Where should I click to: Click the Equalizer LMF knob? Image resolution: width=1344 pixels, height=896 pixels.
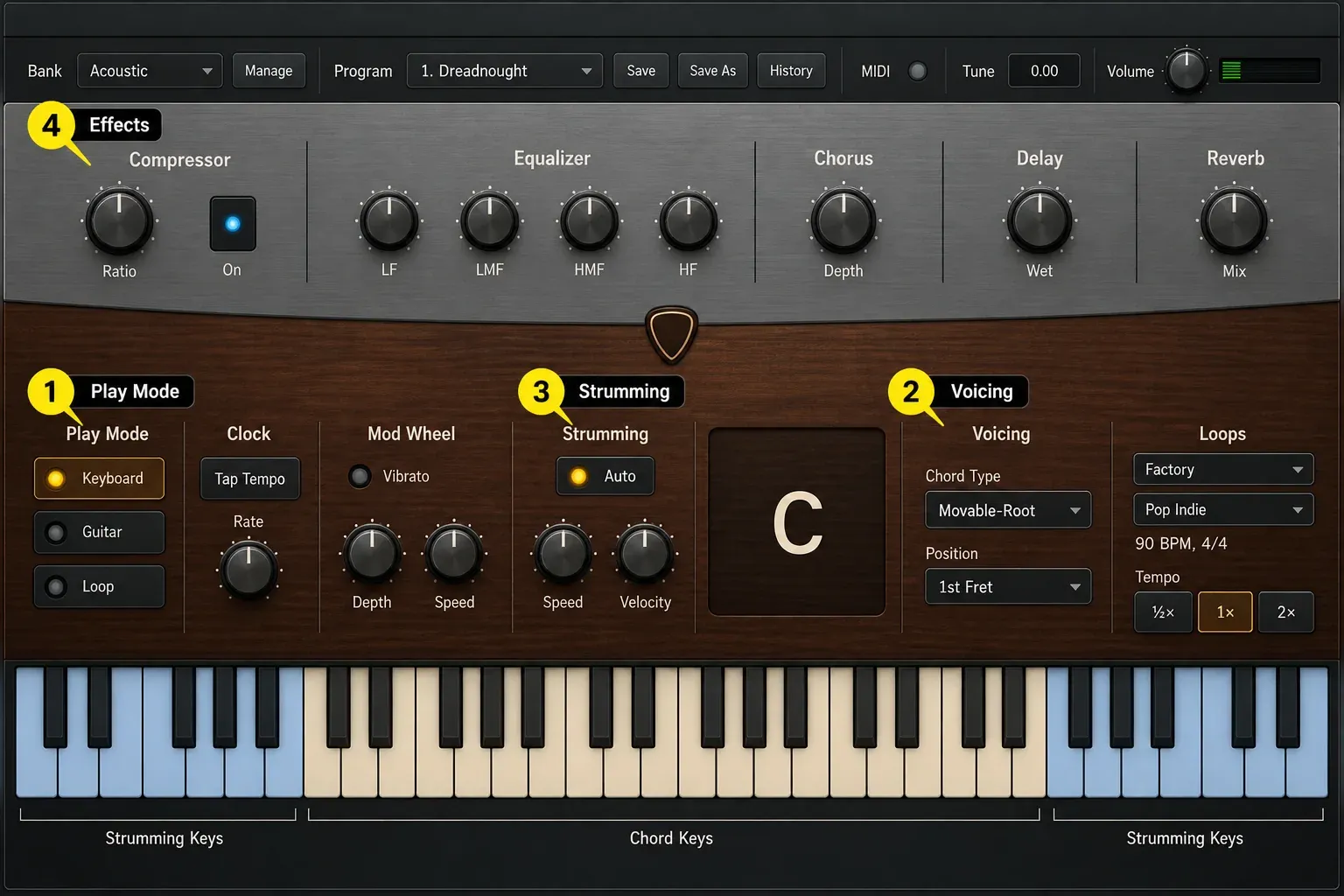pyautogui.click(x=490, y=220)
